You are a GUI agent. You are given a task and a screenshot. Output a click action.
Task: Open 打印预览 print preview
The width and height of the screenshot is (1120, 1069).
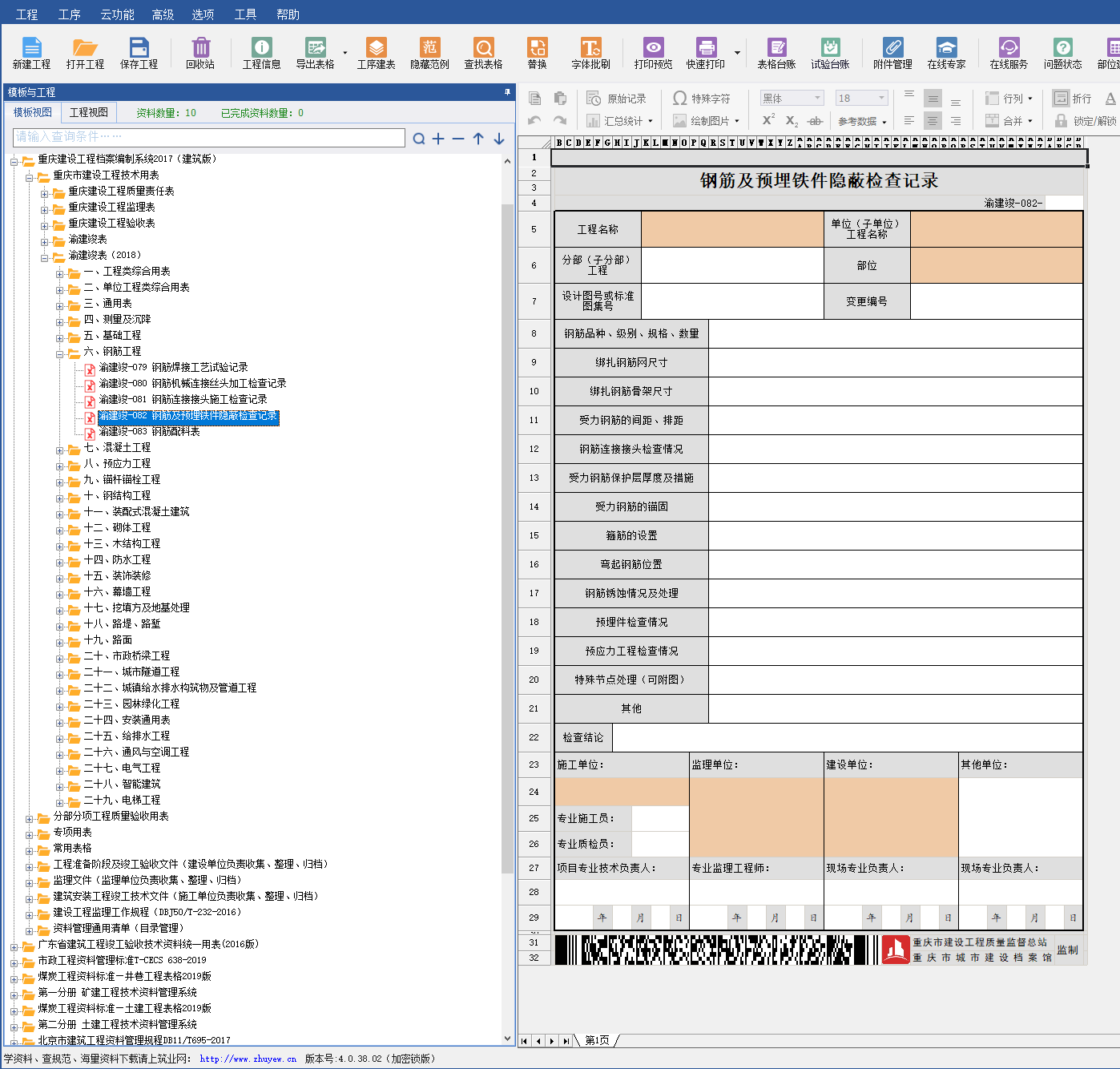[653, 53]
